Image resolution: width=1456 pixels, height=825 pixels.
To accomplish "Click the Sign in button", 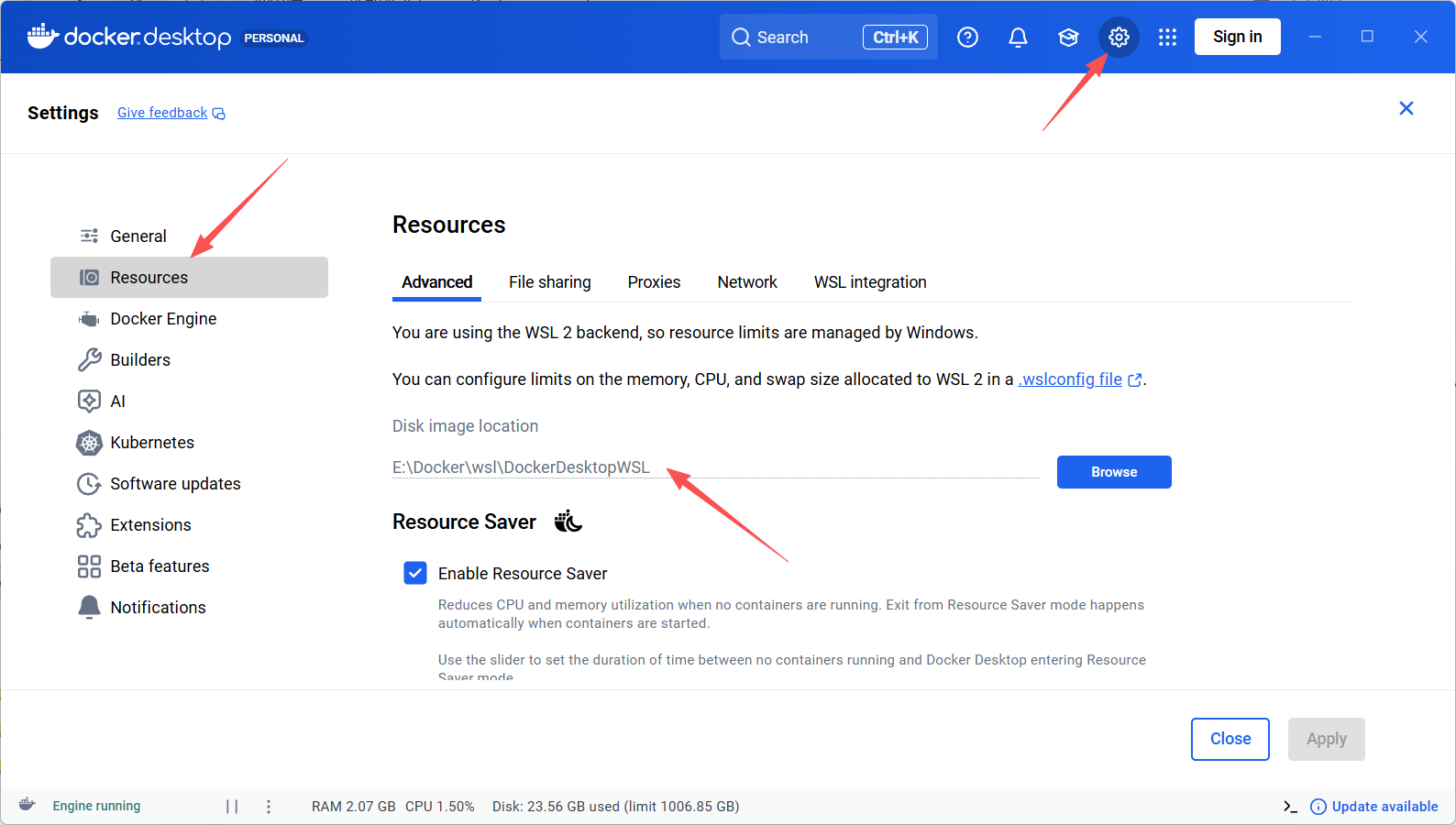I will tap(1238, 37).
